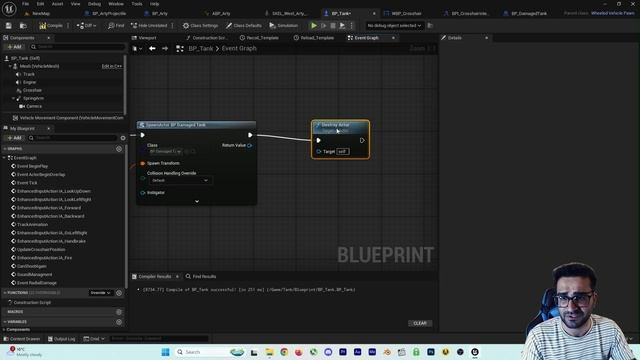Compile the BP_Tank blueprint

pyautogui.click(x=51, y=25)
